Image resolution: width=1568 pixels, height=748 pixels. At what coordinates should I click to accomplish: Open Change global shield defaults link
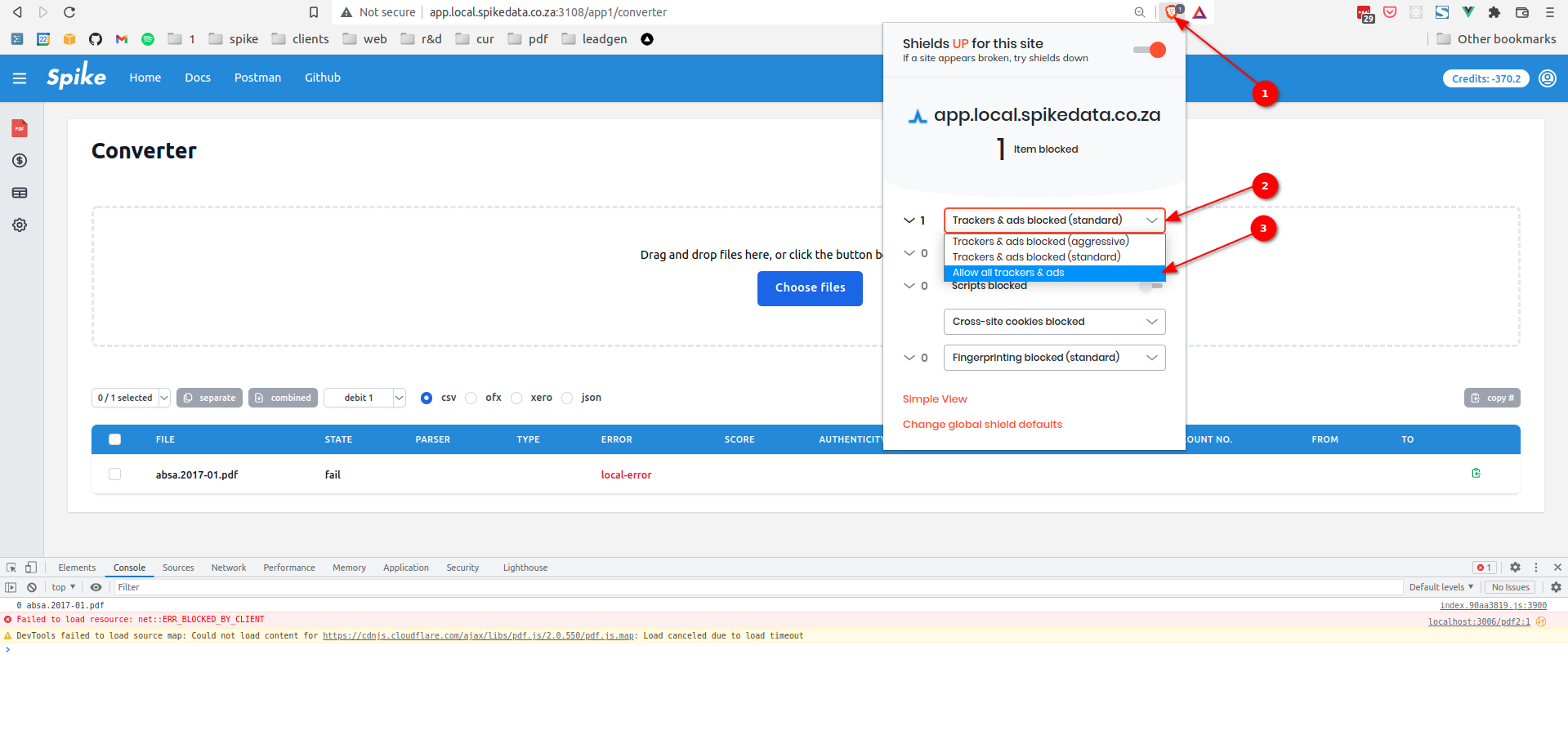(982, 425)
